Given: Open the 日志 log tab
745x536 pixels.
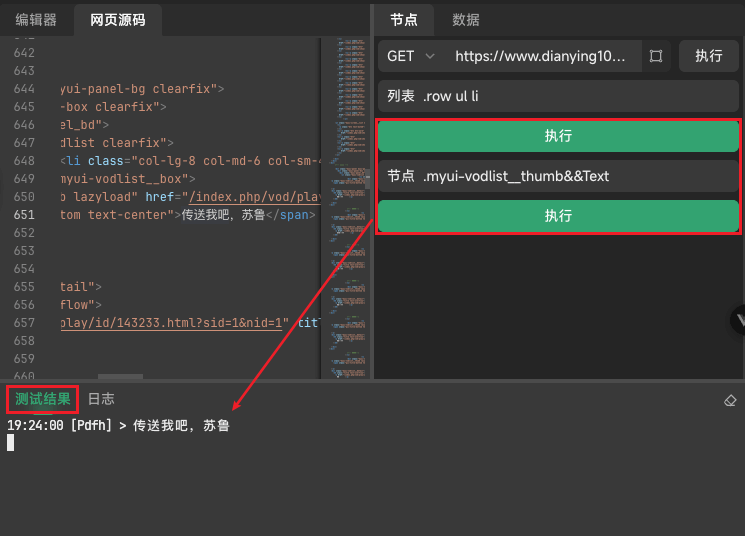Looking at the screenshot, I should [101, 399].
